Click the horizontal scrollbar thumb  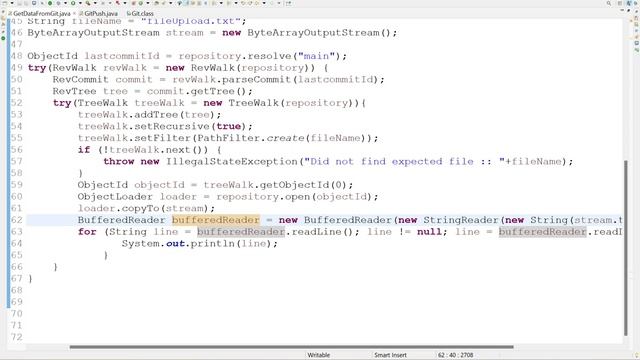click(x=291, y=347)
